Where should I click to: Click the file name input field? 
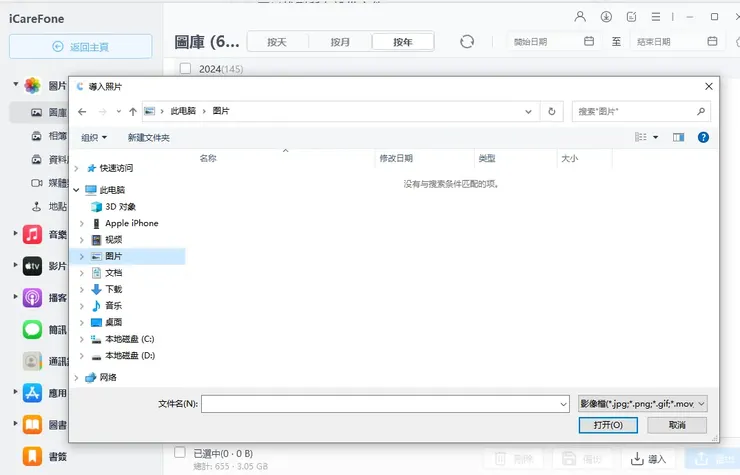pyautogui.click(x=379, y=404)
